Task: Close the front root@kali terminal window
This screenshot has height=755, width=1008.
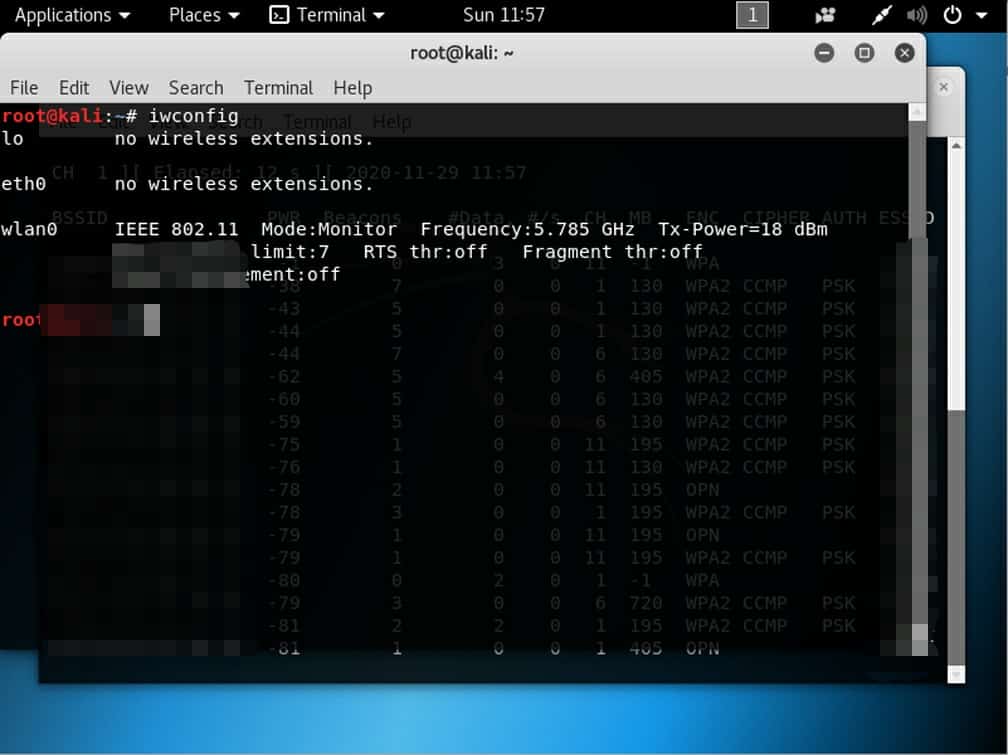Action: click(905, 53)
